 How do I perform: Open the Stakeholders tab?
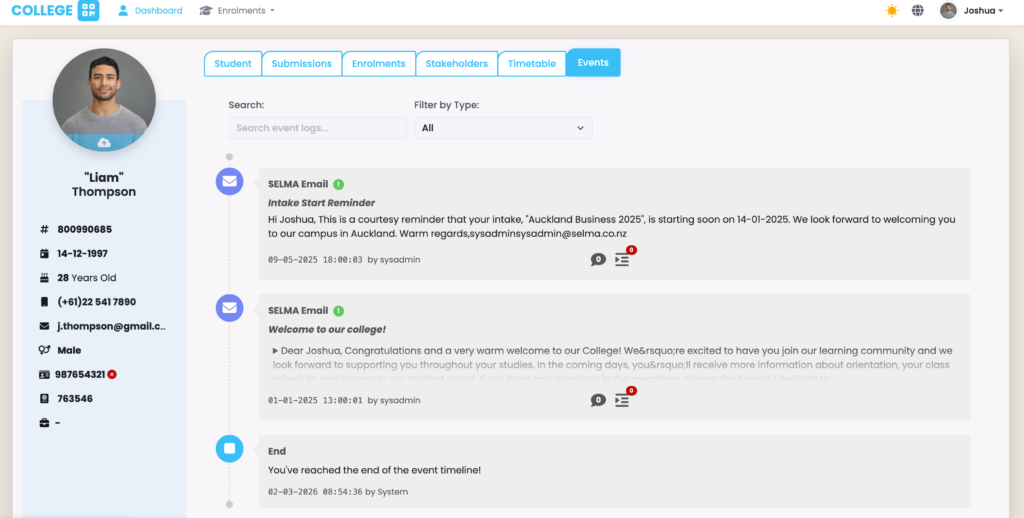click(x=456, y=63)
